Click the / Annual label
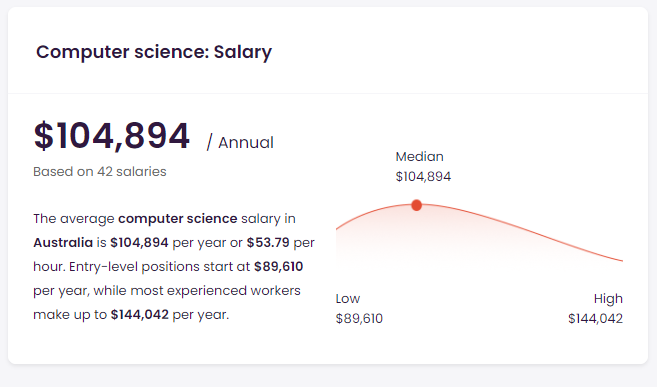Image resolution: width=657 pixels, height=387 pixels. (x=240, y=142)
